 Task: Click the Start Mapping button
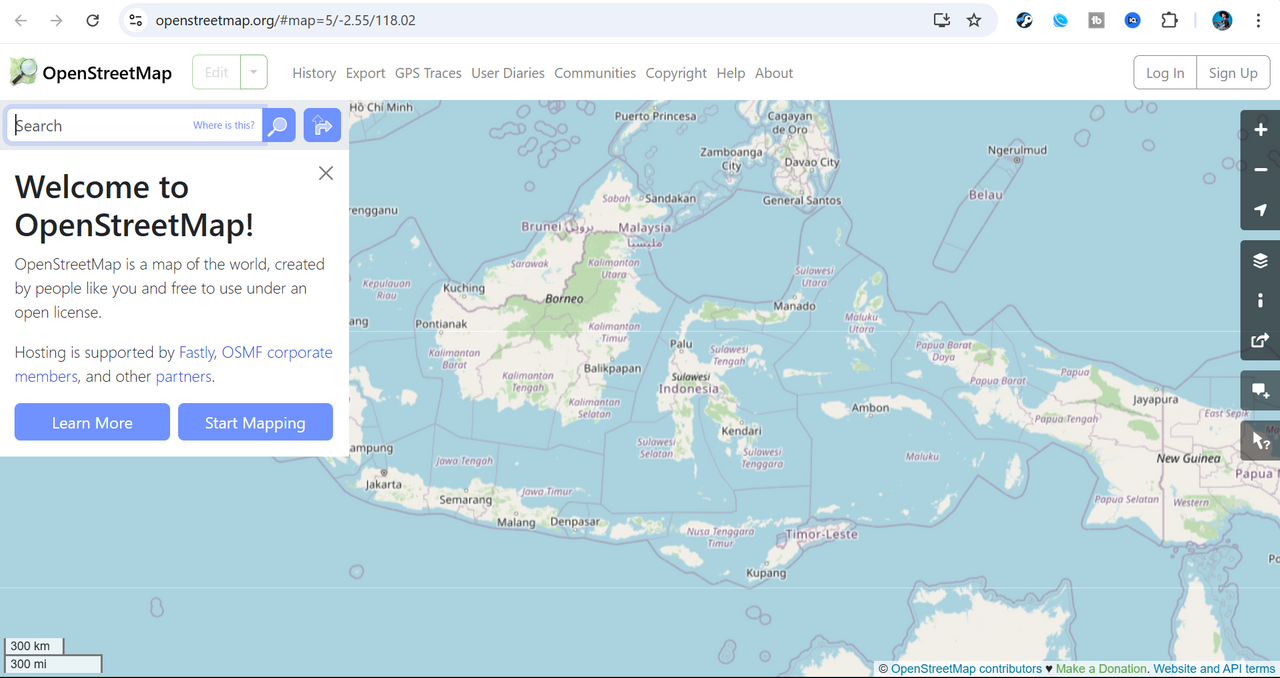click(255, 422)
